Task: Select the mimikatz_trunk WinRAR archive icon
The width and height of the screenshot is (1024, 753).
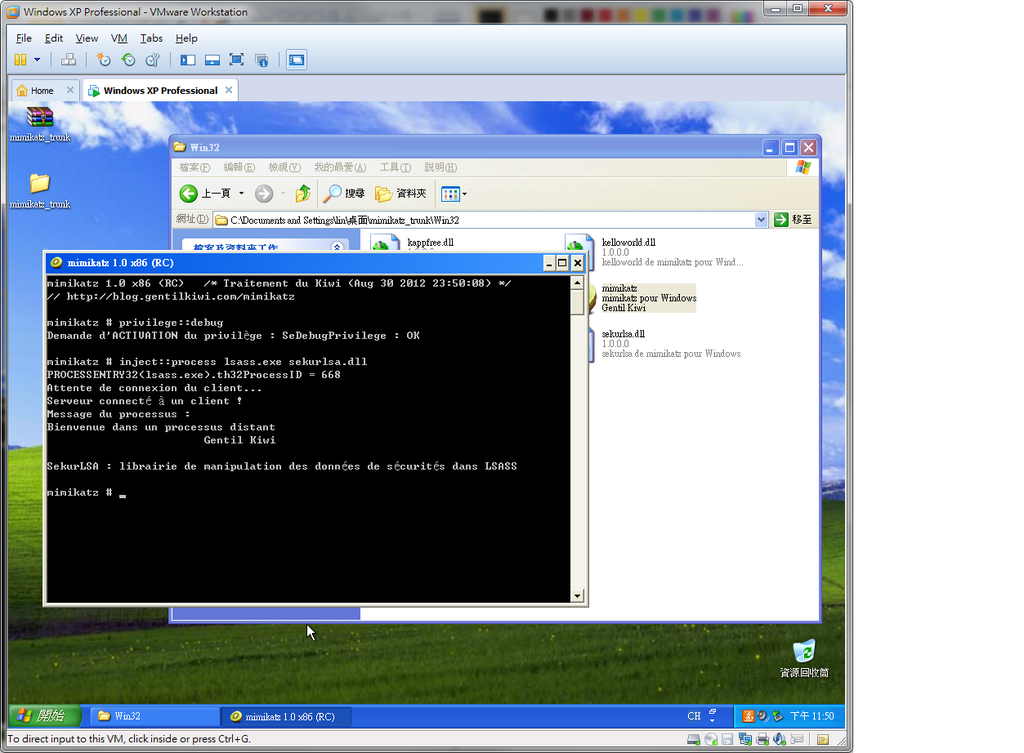Action: [x=40, y=124]
